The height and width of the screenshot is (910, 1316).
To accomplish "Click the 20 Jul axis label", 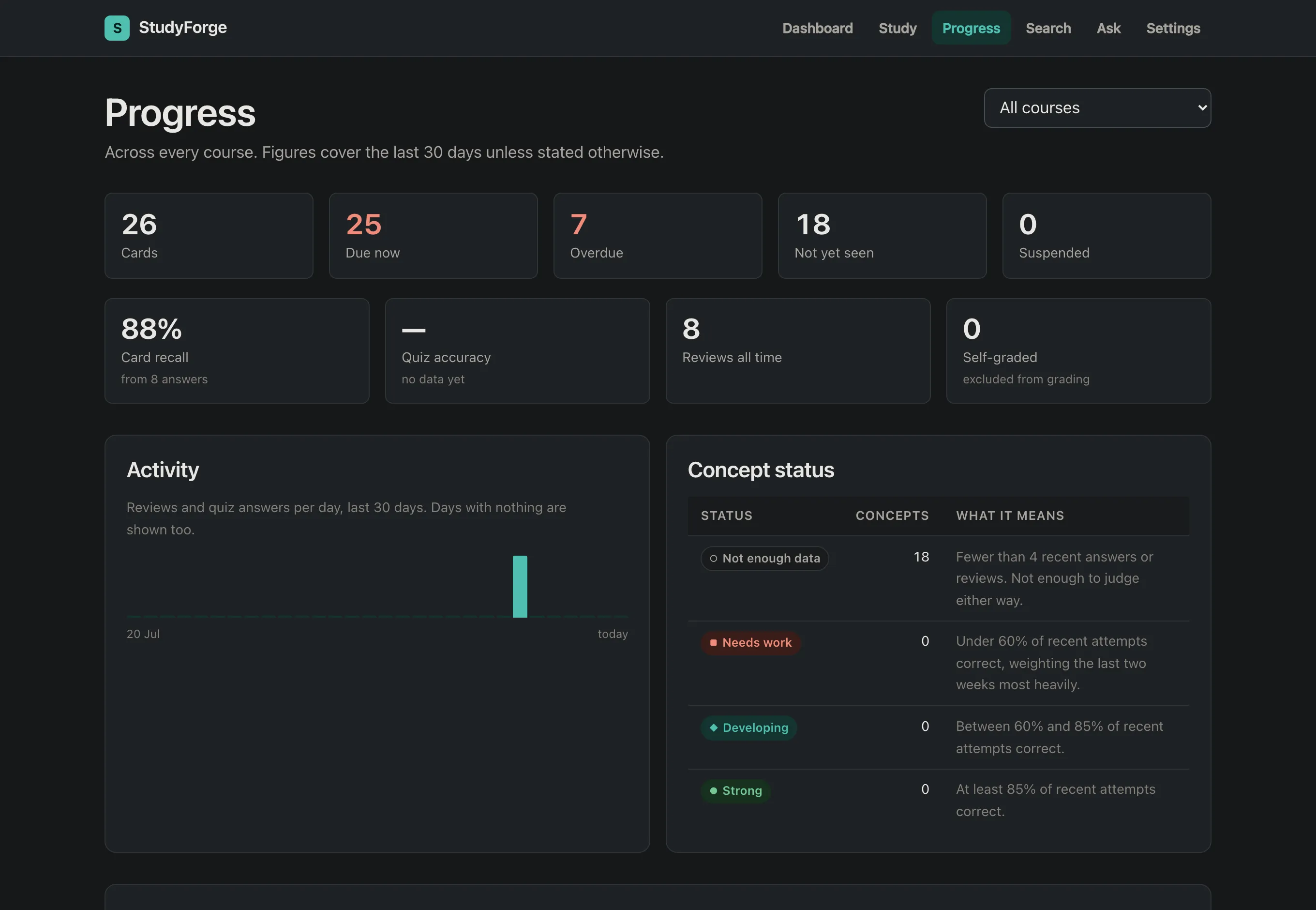I will (x=143, y=634).
